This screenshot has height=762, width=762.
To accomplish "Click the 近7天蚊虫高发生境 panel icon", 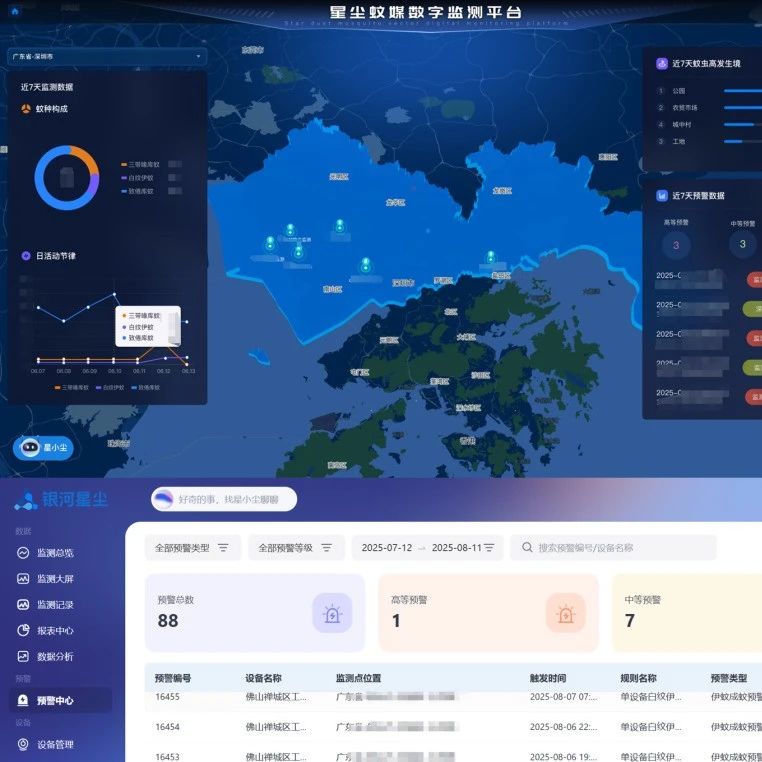I will (x=661, y=64).
